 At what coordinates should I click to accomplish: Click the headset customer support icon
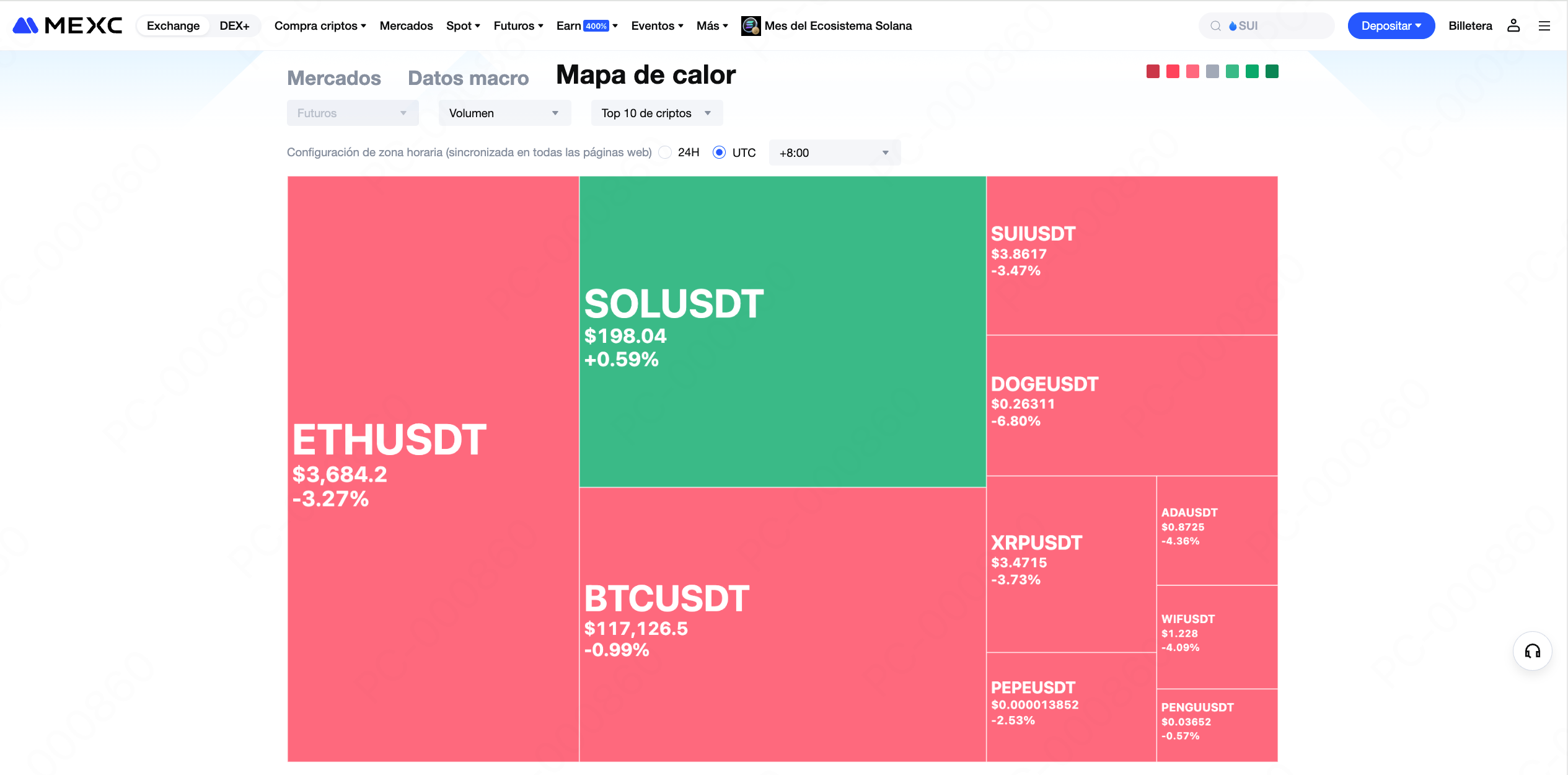[1532, 651]
